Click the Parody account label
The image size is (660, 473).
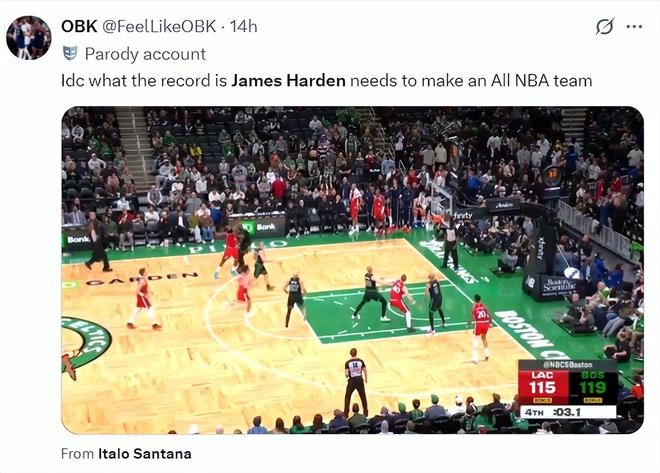(x=145, y=54)
